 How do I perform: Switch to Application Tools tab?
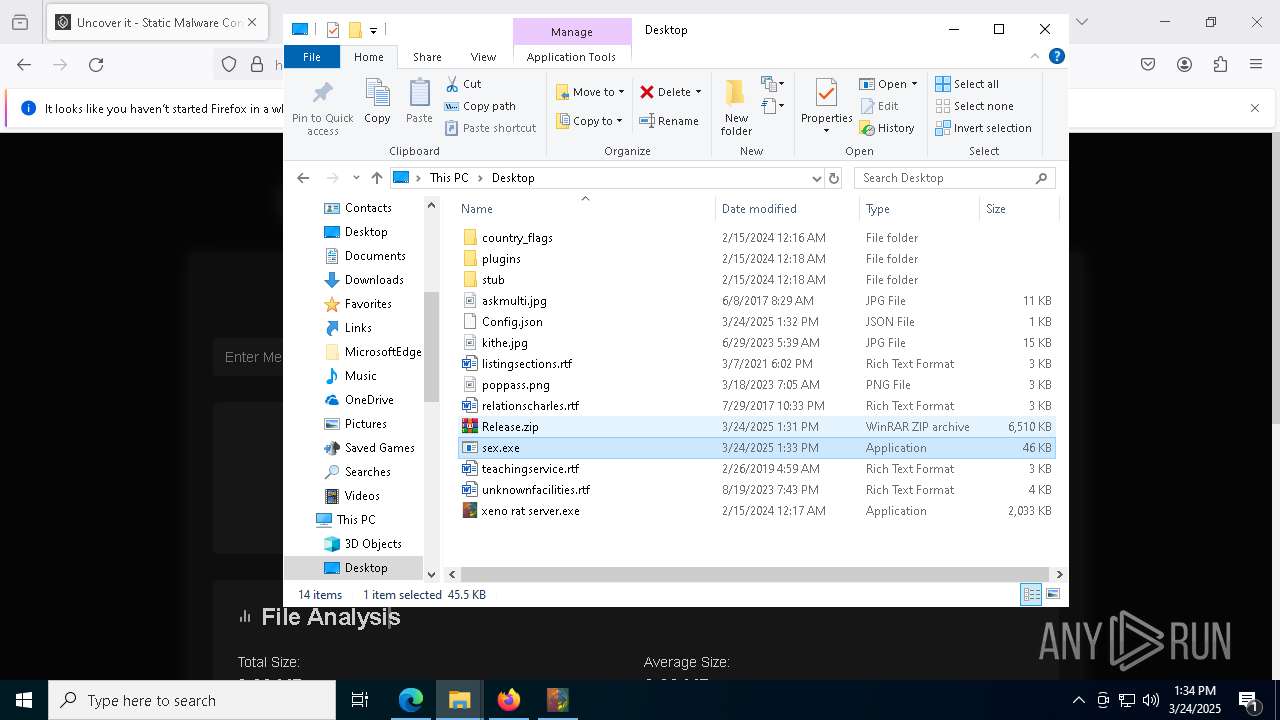coord(571,57)
